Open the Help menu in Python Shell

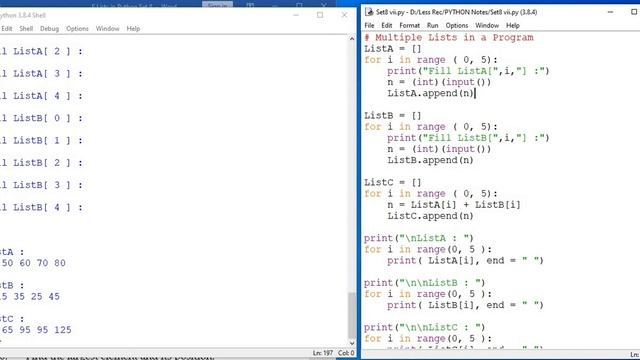pyautogui.click(x=133, y=29)
